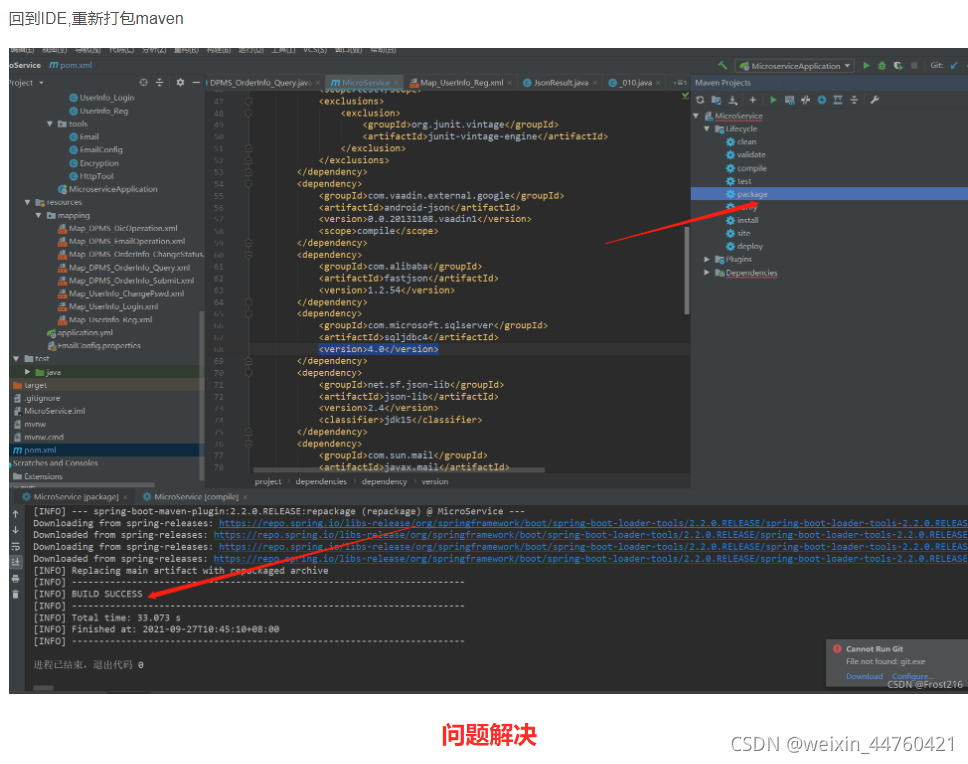Viewport: 968px width, 764px height.
Task: Collapse the Lifecycle node in Maven panel
Action: (x=708, y=129)
